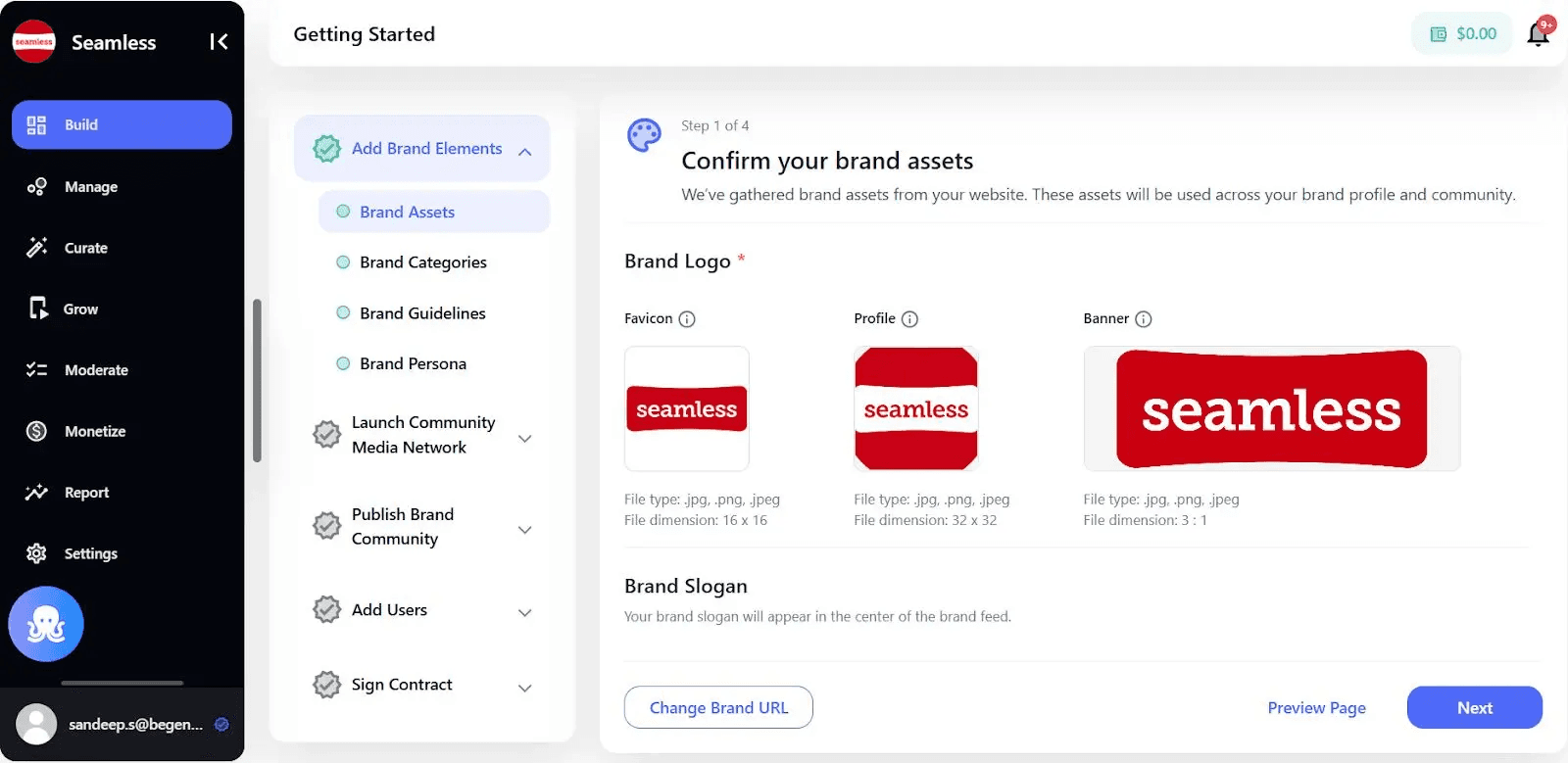Open notifications bell icon
This screenshot has width=1568, height=763.
click(x=1539, y=34)
